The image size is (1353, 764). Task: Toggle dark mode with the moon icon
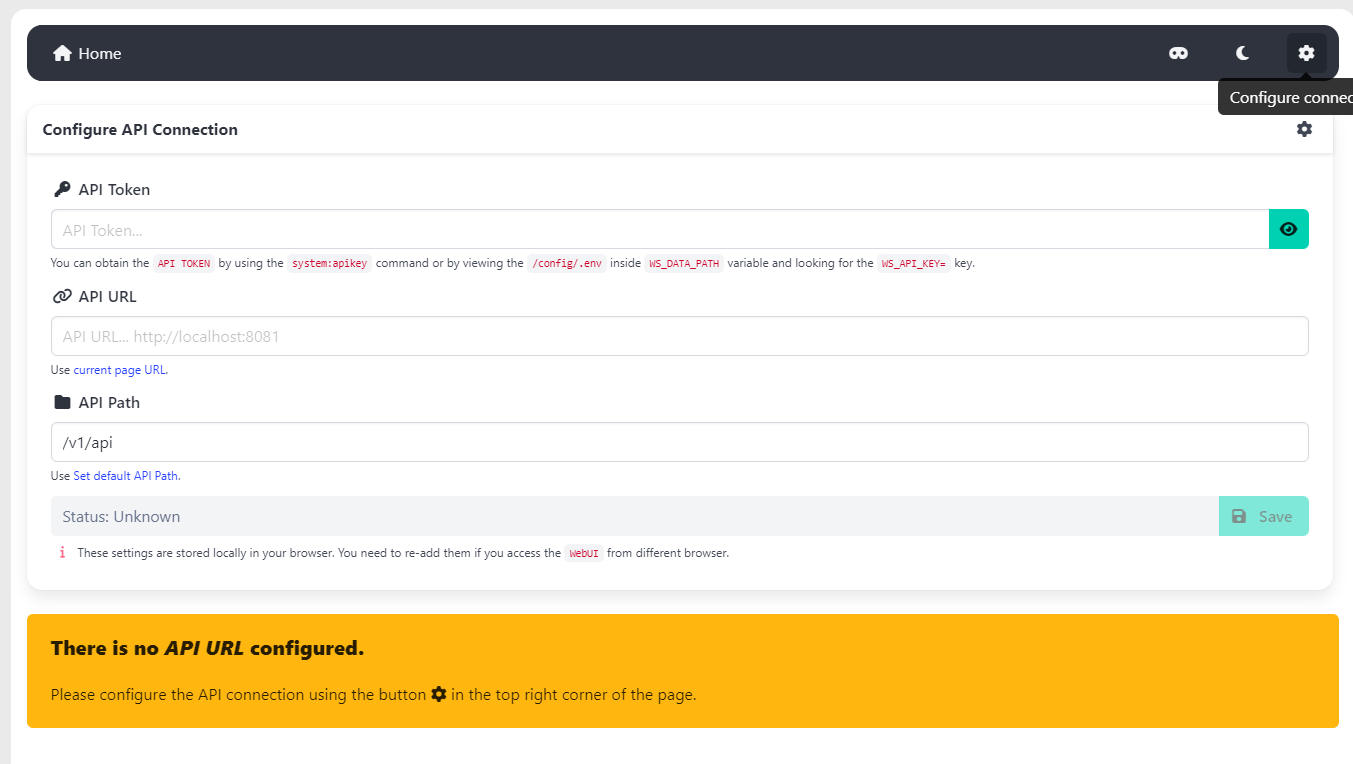(x=1242, y=54)
